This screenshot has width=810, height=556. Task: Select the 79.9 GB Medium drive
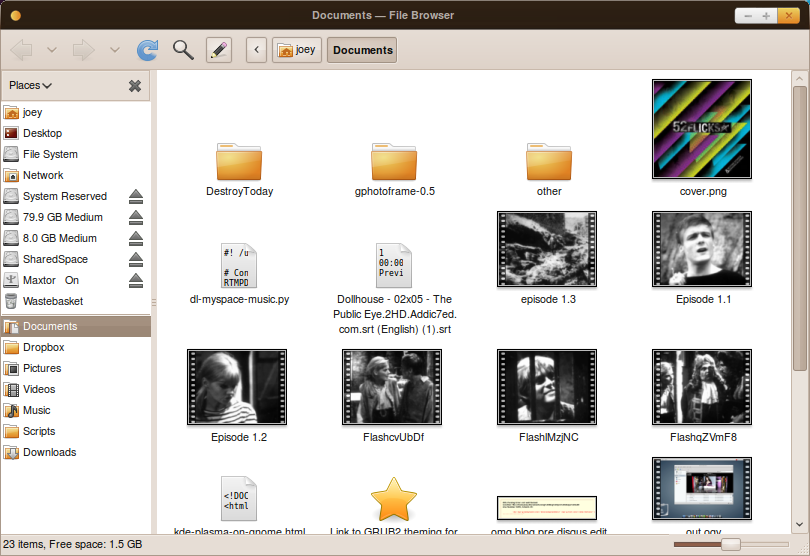(65, 217)
